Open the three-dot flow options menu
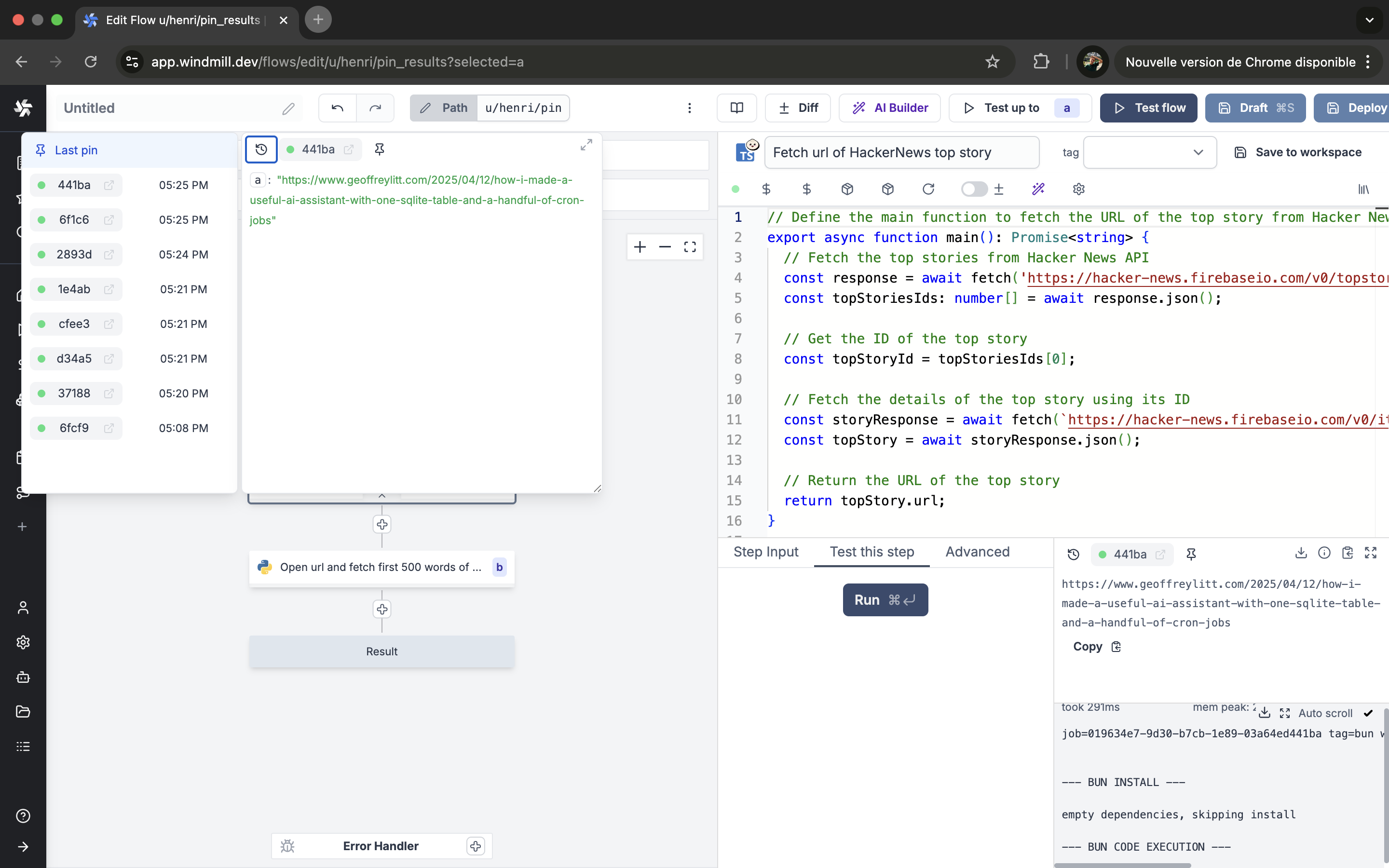 tap(689, 108)
